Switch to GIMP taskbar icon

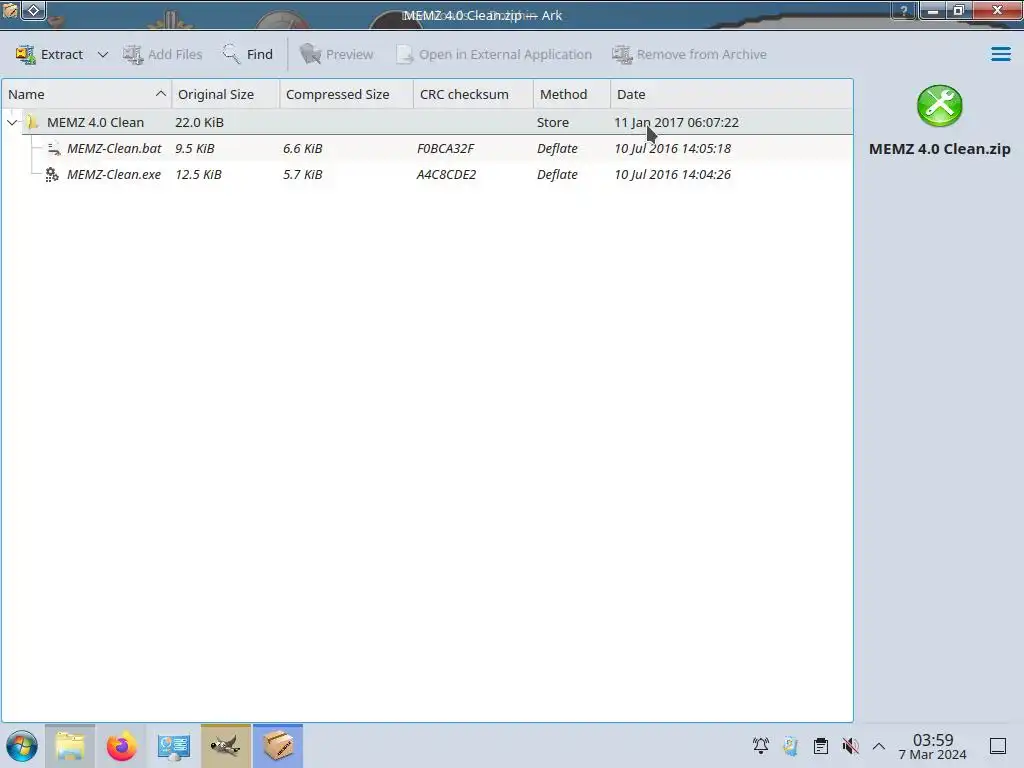click(x=226, y=746)
